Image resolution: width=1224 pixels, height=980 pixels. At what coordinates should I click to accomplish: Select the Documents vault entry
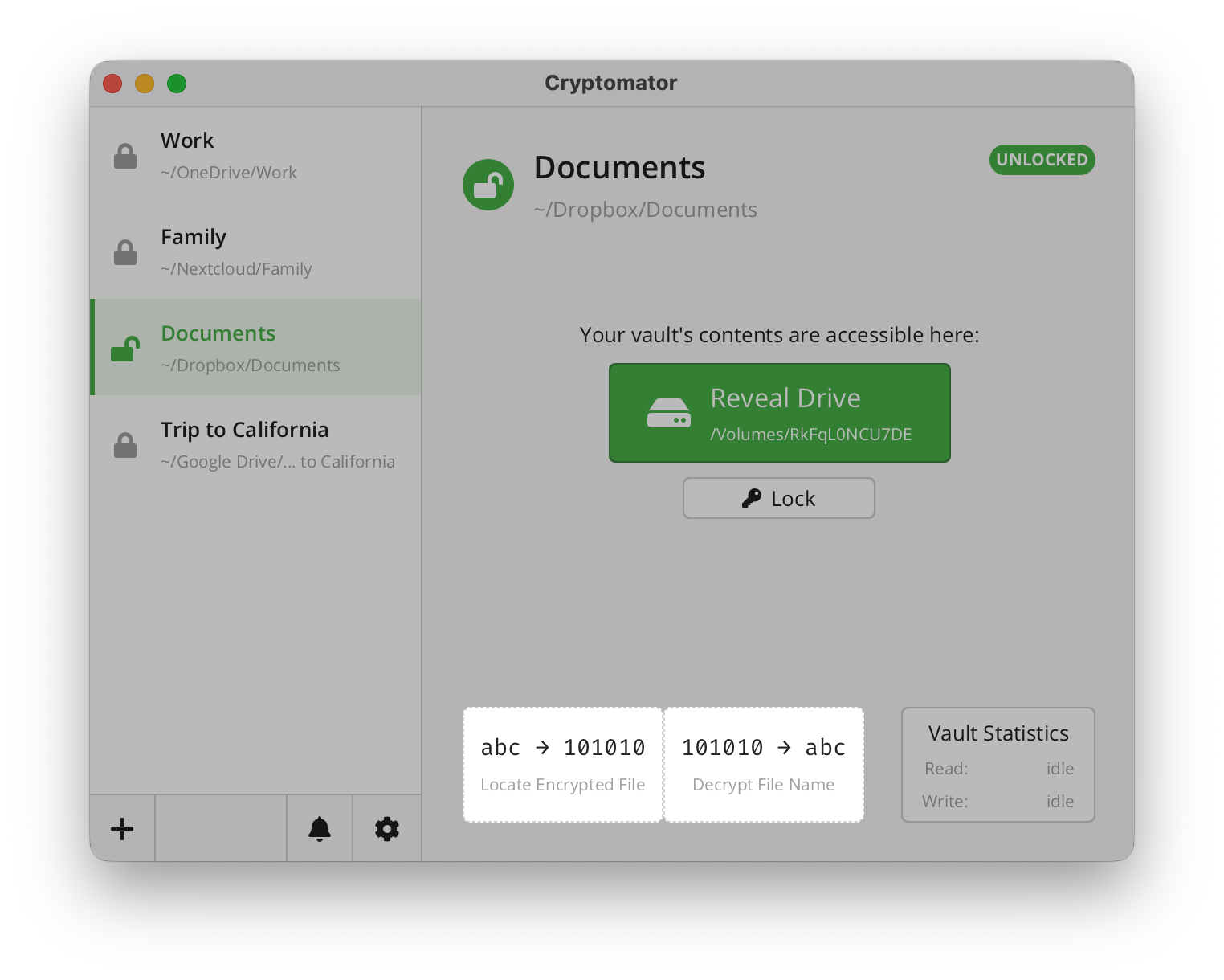pos(218,333)
